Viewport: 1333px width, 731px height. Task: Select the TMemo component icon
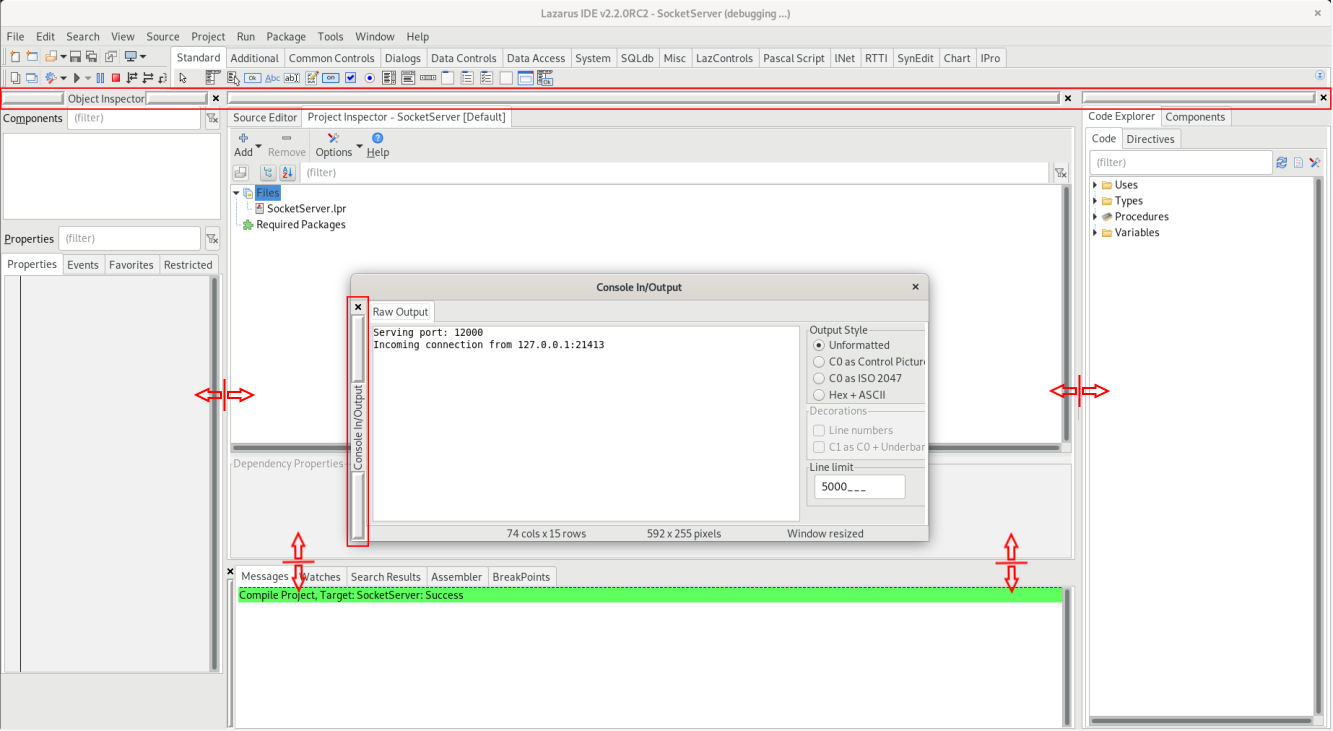[x=312, y=78]
